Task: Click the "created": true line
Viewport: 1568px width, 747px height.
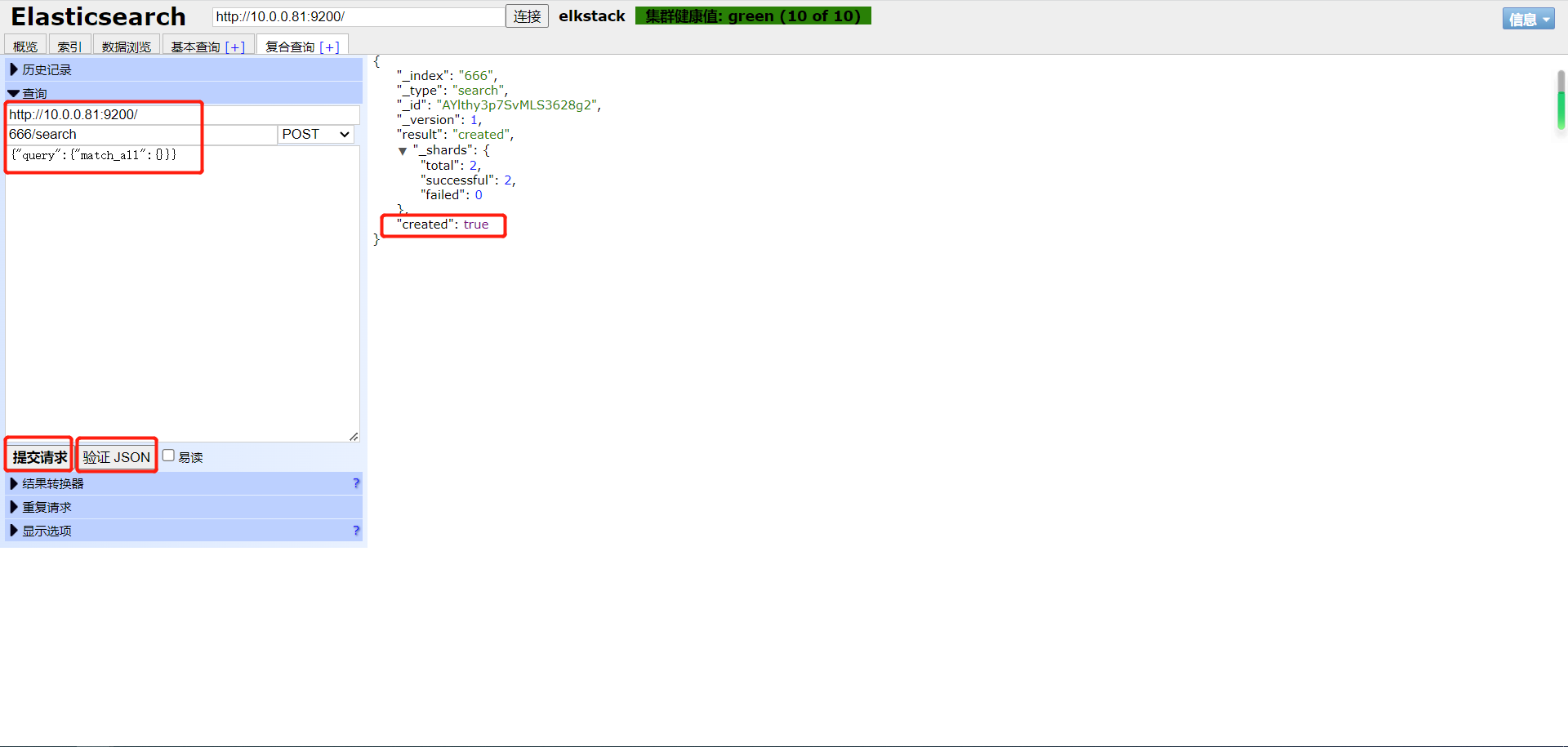Action: (443, 225)
